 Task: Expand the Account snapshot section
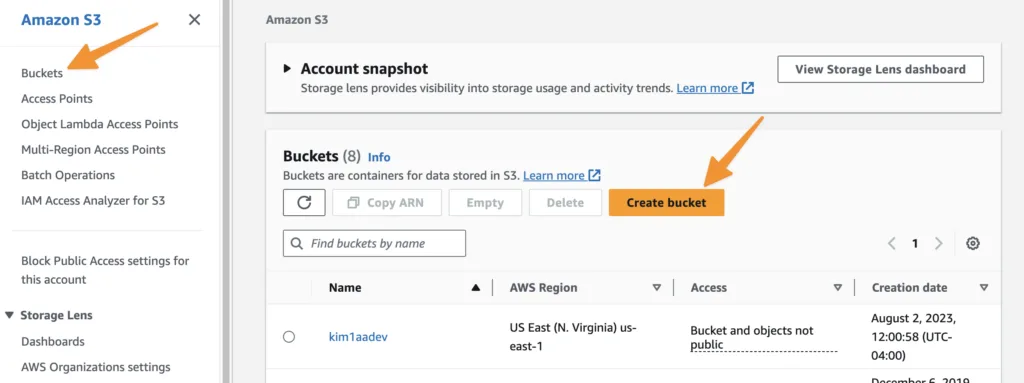287,69
